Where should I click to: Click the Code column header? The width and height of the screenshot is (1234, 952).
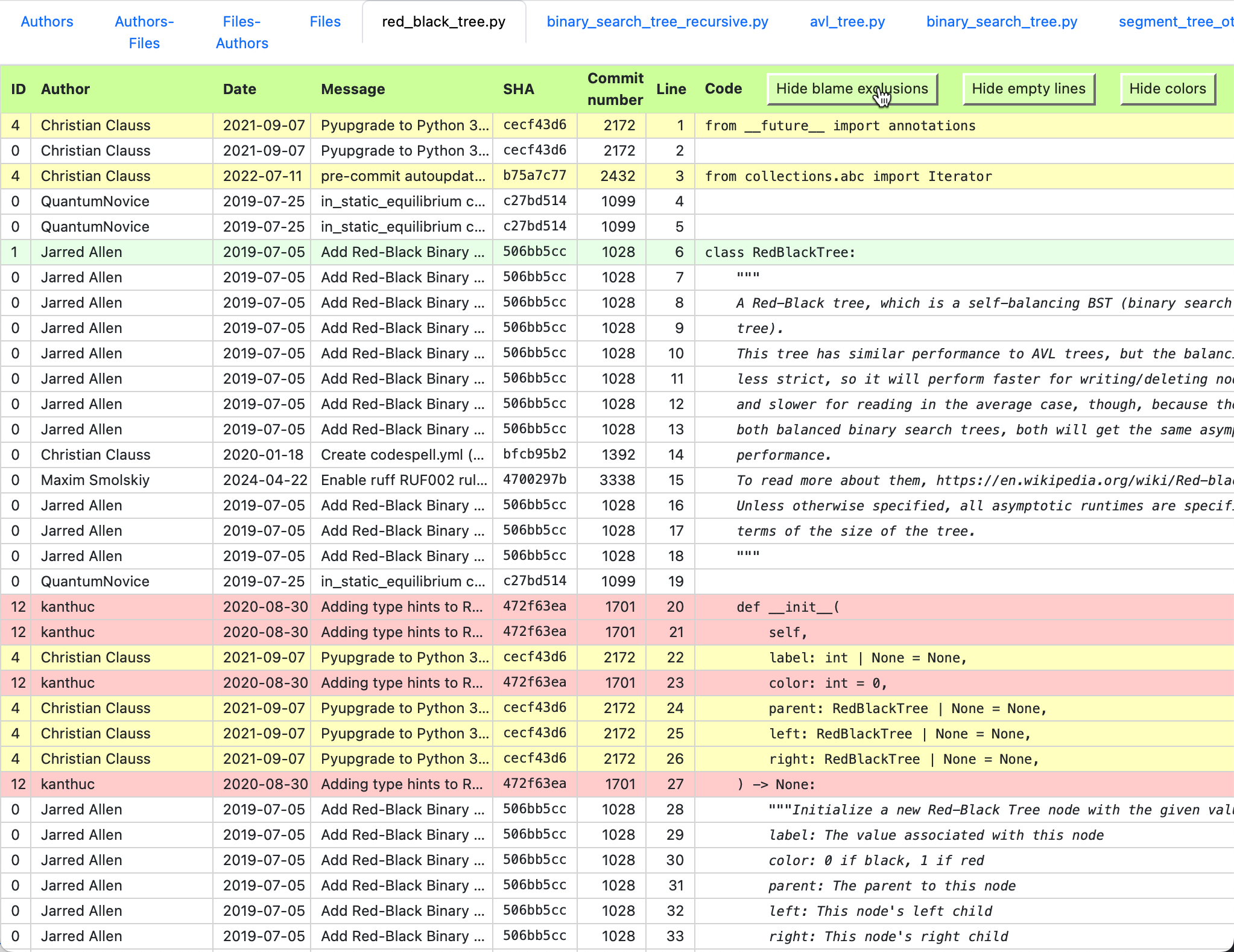(x=723, y=89)
